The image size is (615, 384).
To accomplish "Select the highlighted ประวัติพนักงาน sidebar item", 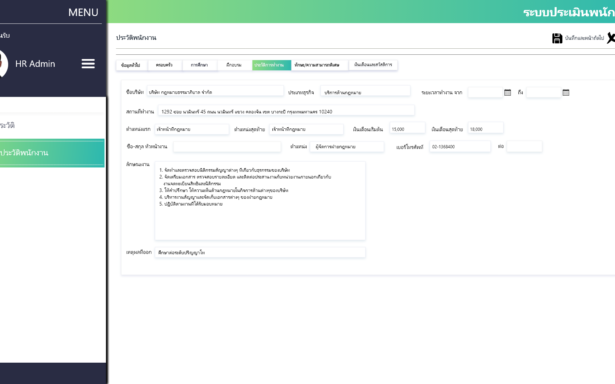I will coord(52,153).
